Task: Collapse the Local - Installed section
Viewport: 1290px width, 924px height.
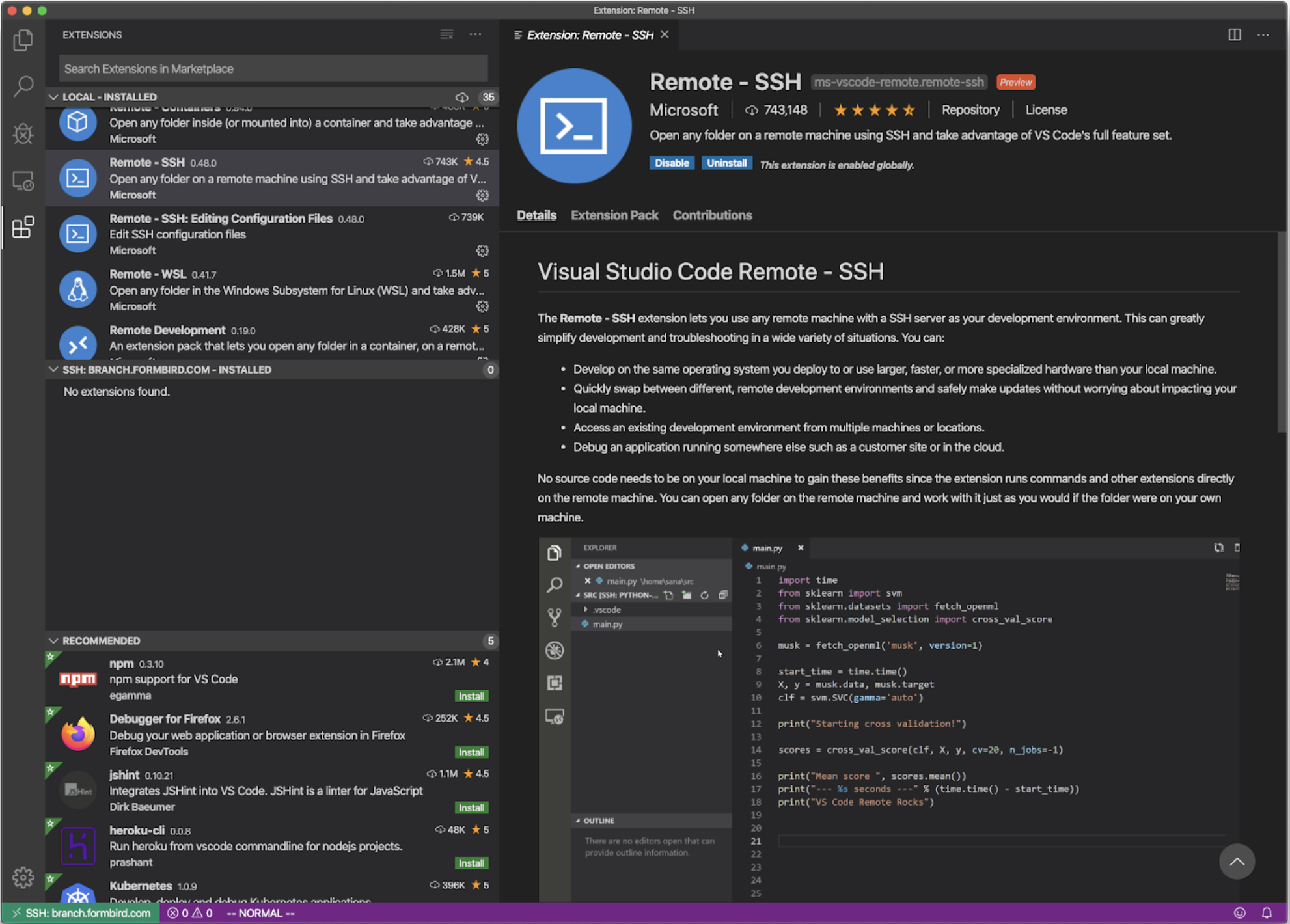Action: 53,97
